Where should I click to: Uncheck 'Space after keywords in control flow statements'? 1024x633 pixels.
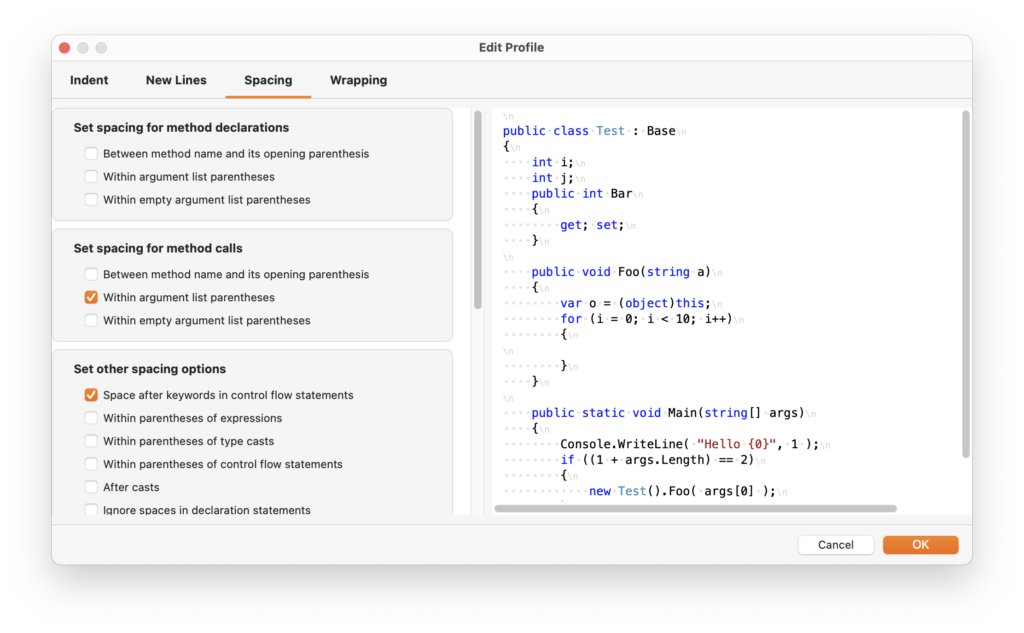coord(91,395)
